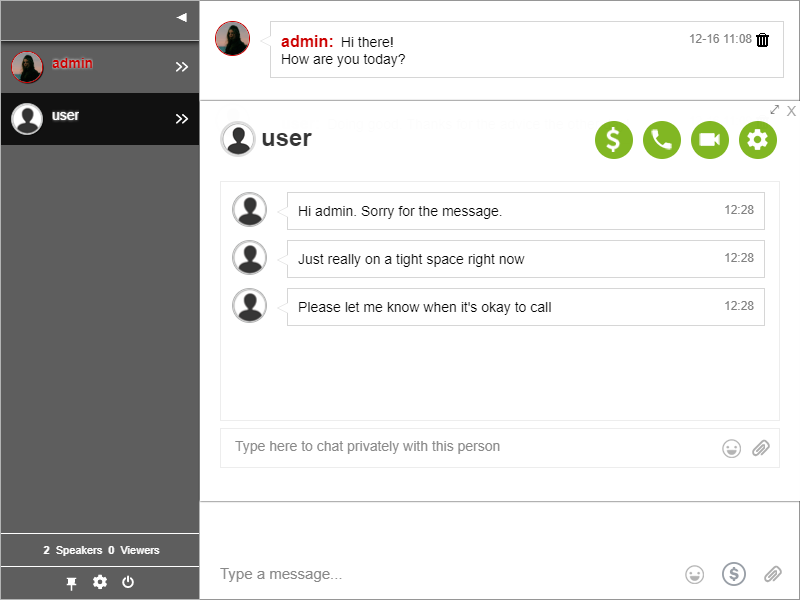Start a voice call with user
The width and height of the screenshot is (800, 600).
coord(661,140)
